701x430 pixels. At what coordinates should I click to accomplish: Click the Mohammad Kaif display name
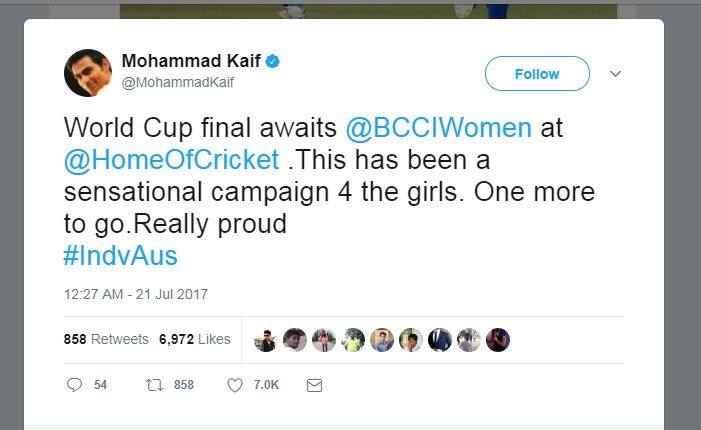click(191, 61)
